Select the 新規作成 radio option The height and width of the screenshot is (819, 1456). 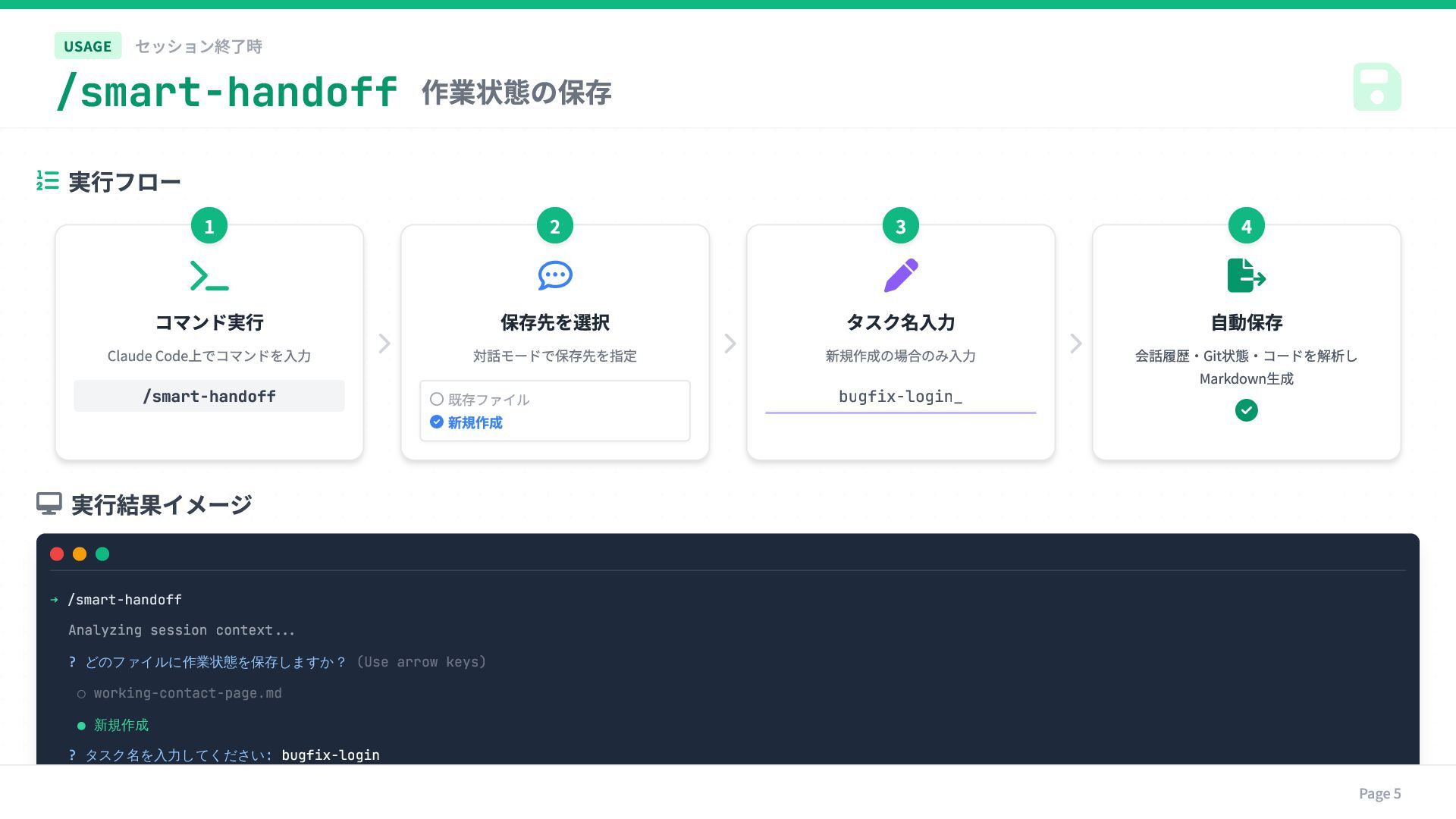[x=437, y=422]
